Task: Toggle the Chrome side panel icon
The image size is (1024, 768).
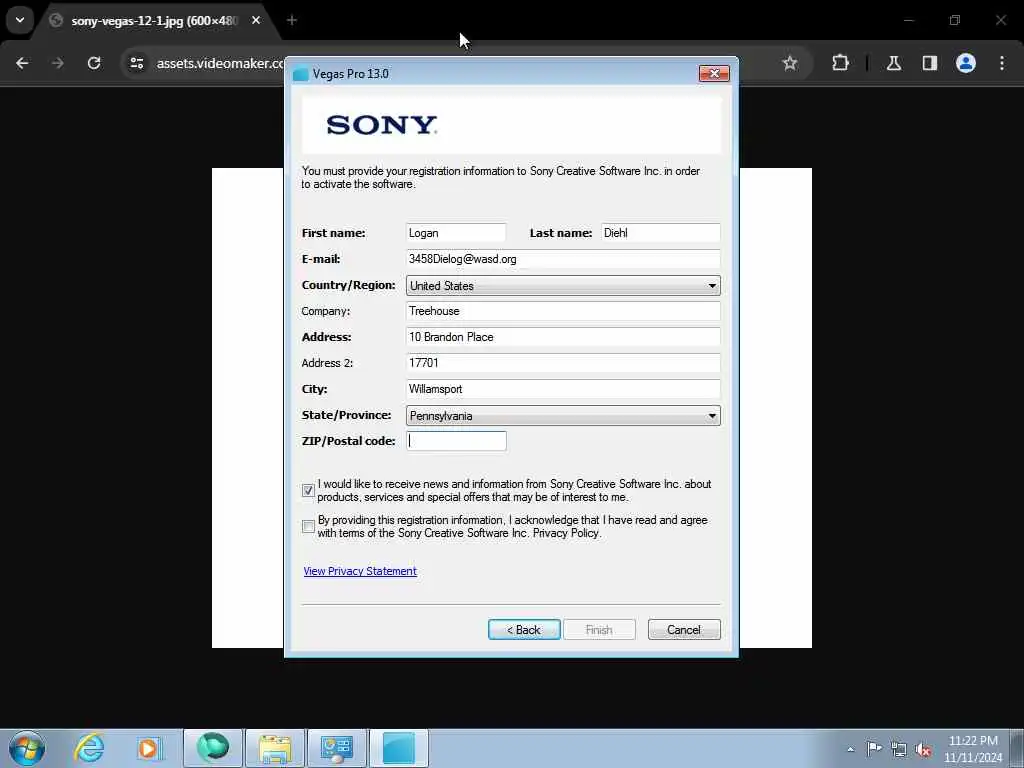Action: tap(930, 63)
